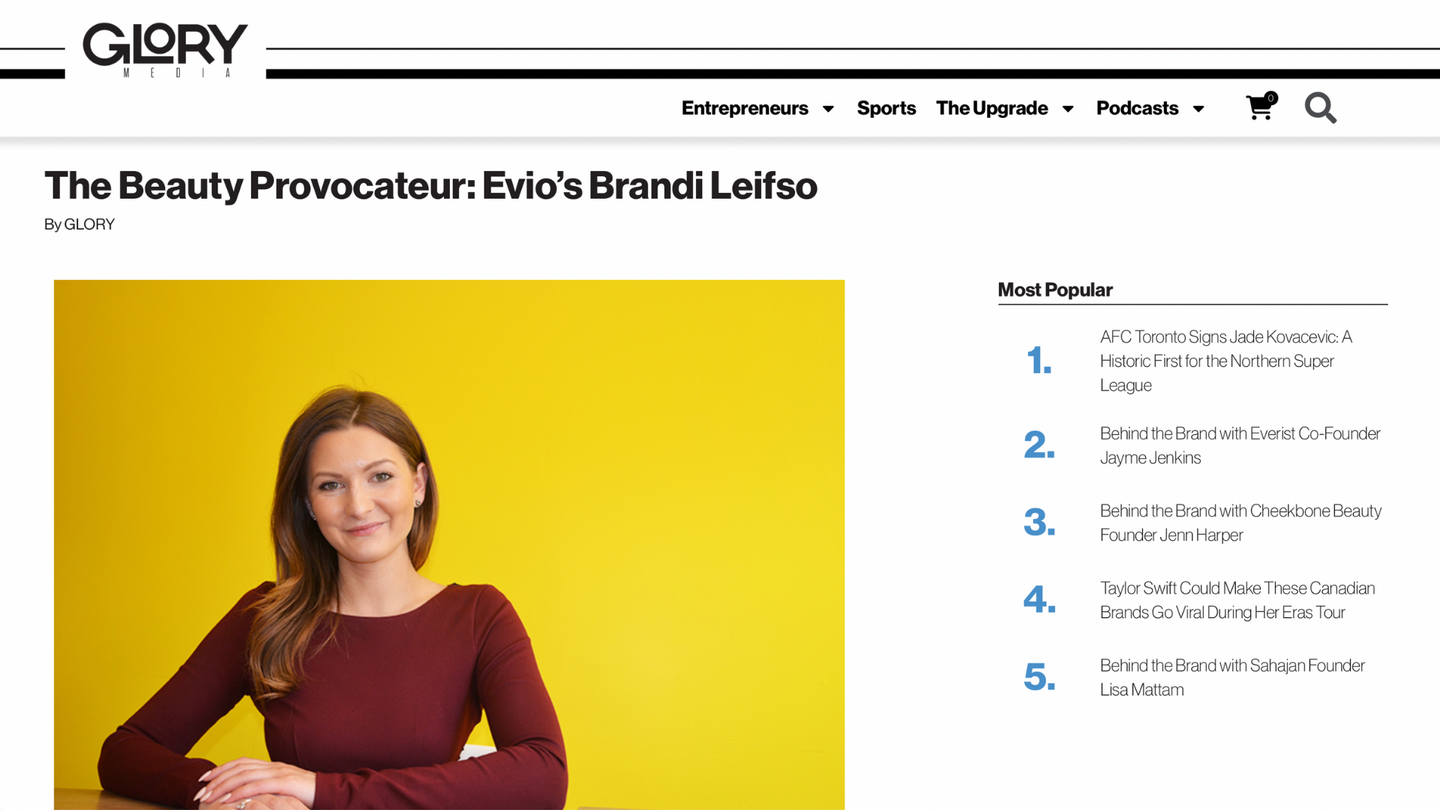
Task: Open the AFC Toronto Jade Kovacevic article
Action: coord(1225,361)
